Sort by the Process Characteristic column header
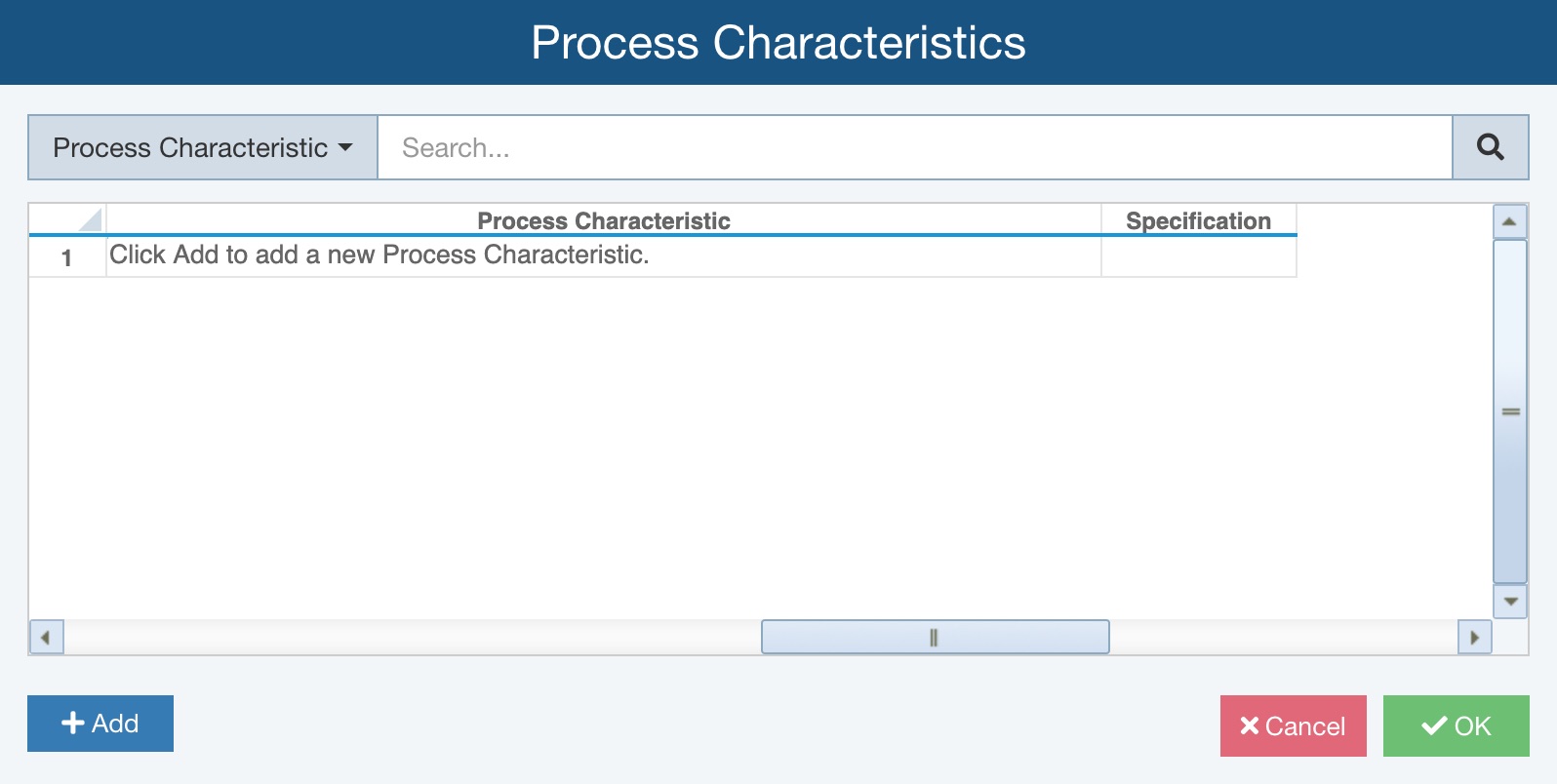Image resolution: width=1557 pixels, height=784 pixels. 603,220
